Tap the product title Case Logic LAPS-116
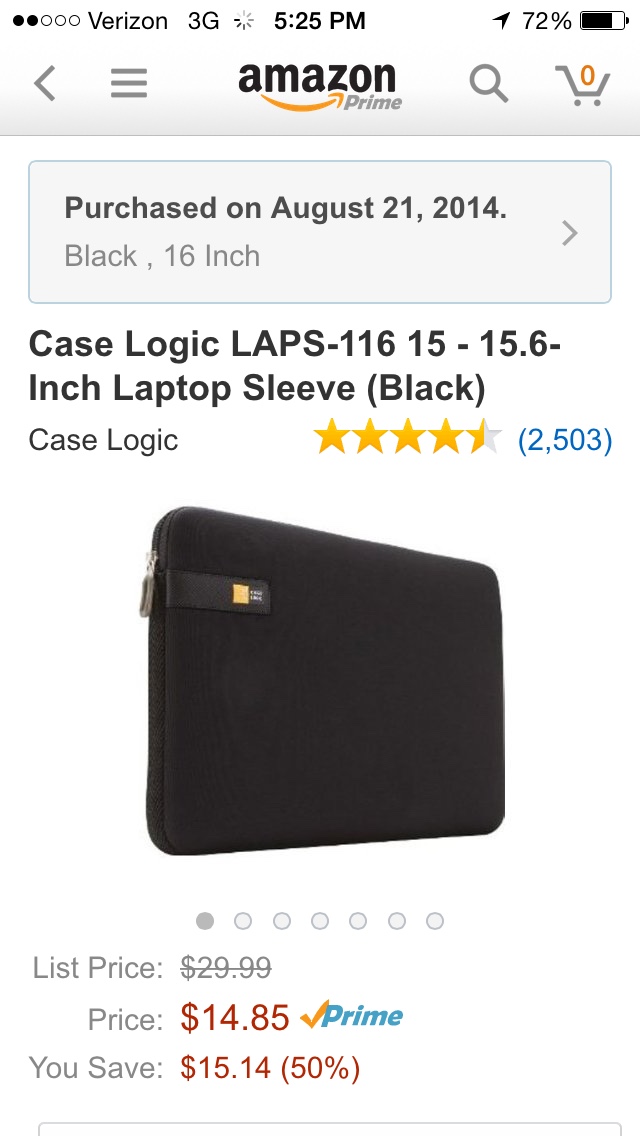The width and height of the screenshot is (640, 1136). point(294,367)
